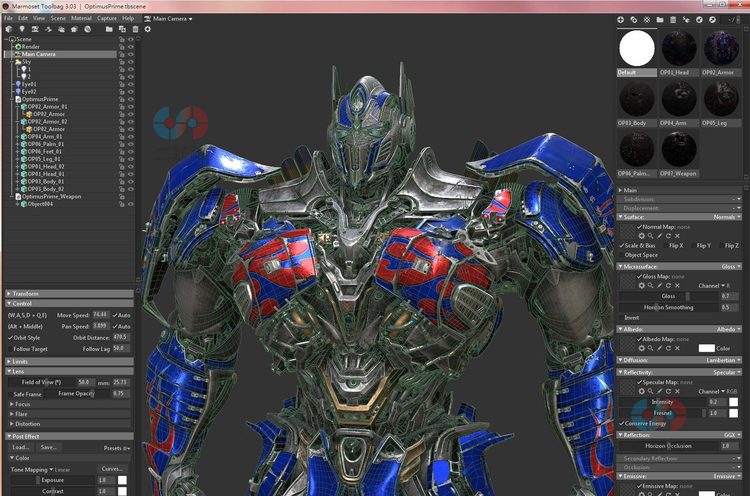Click the camera icon beside Main Camera dropdown

[x=148, y=19]
